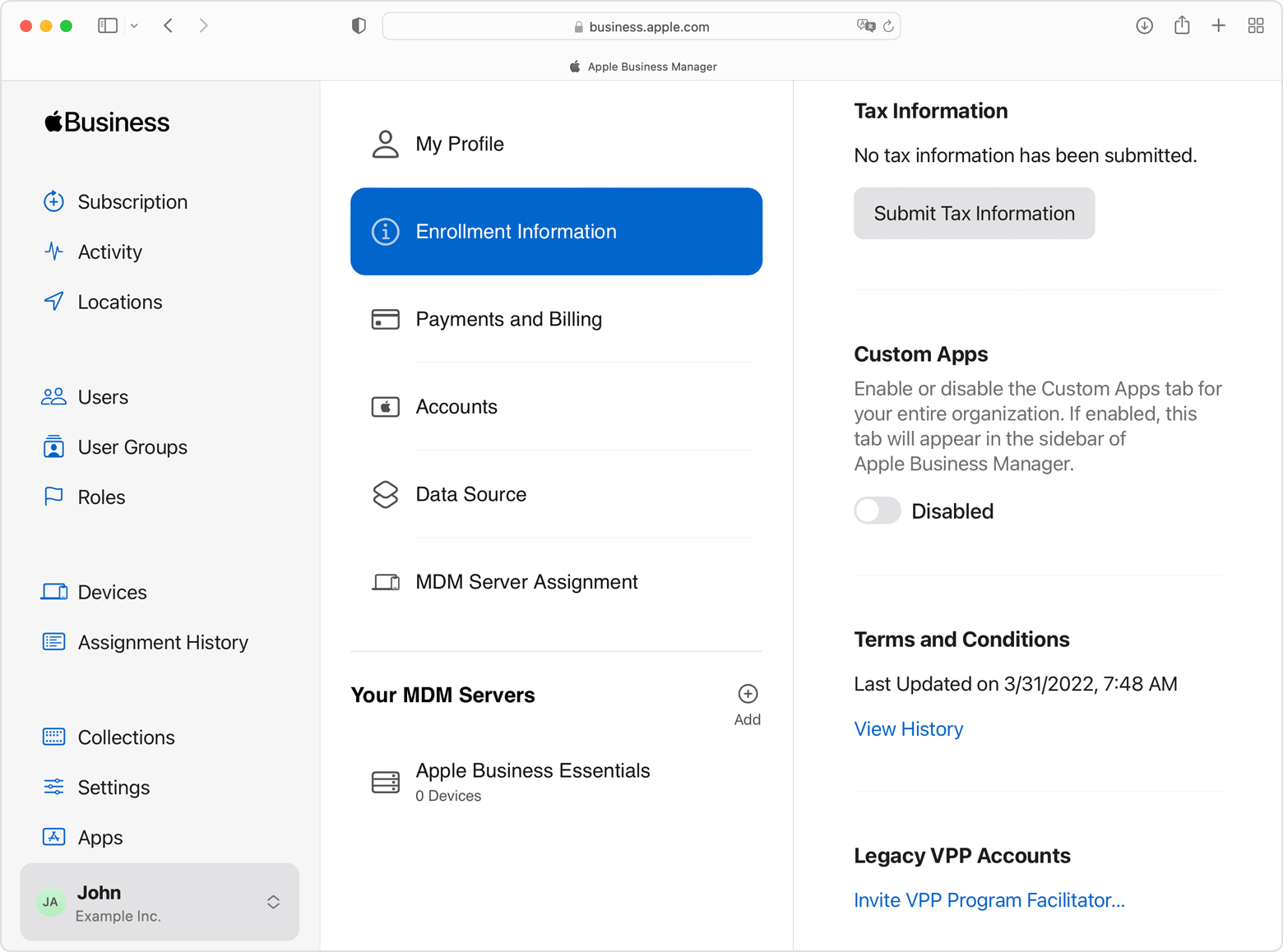Click the My Profile person icon
1283x952 pixels.
coord(385,144)
